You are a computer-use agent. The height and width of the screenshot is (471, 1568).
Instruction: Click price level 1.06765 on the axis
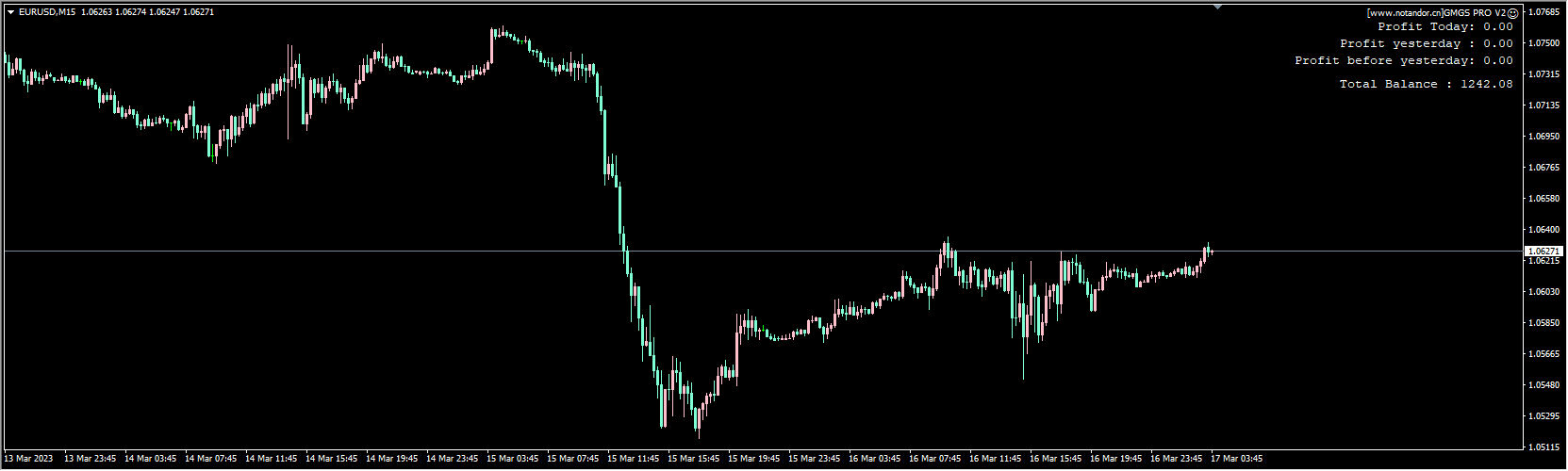tap(1543, 168)
